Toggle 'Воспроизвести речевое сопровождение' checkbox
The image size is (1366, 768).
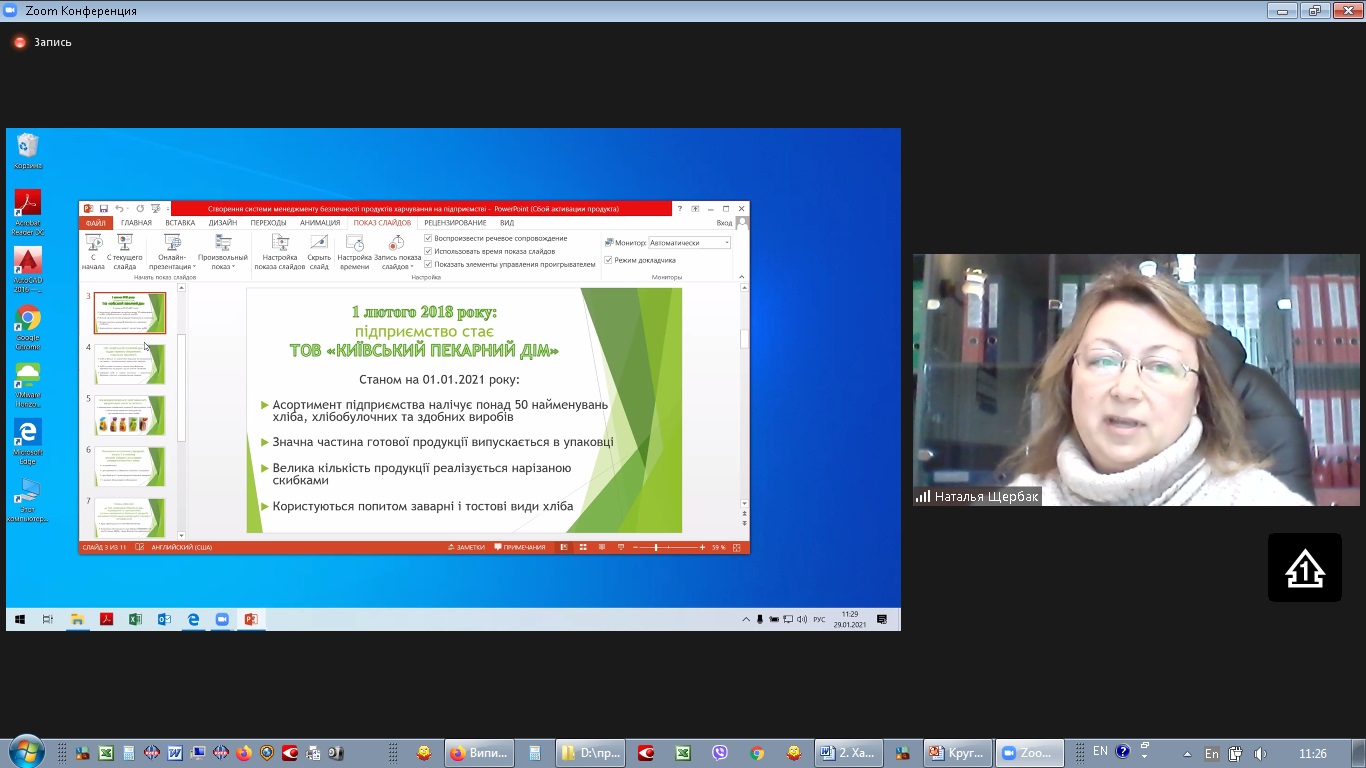pos(429,238)
